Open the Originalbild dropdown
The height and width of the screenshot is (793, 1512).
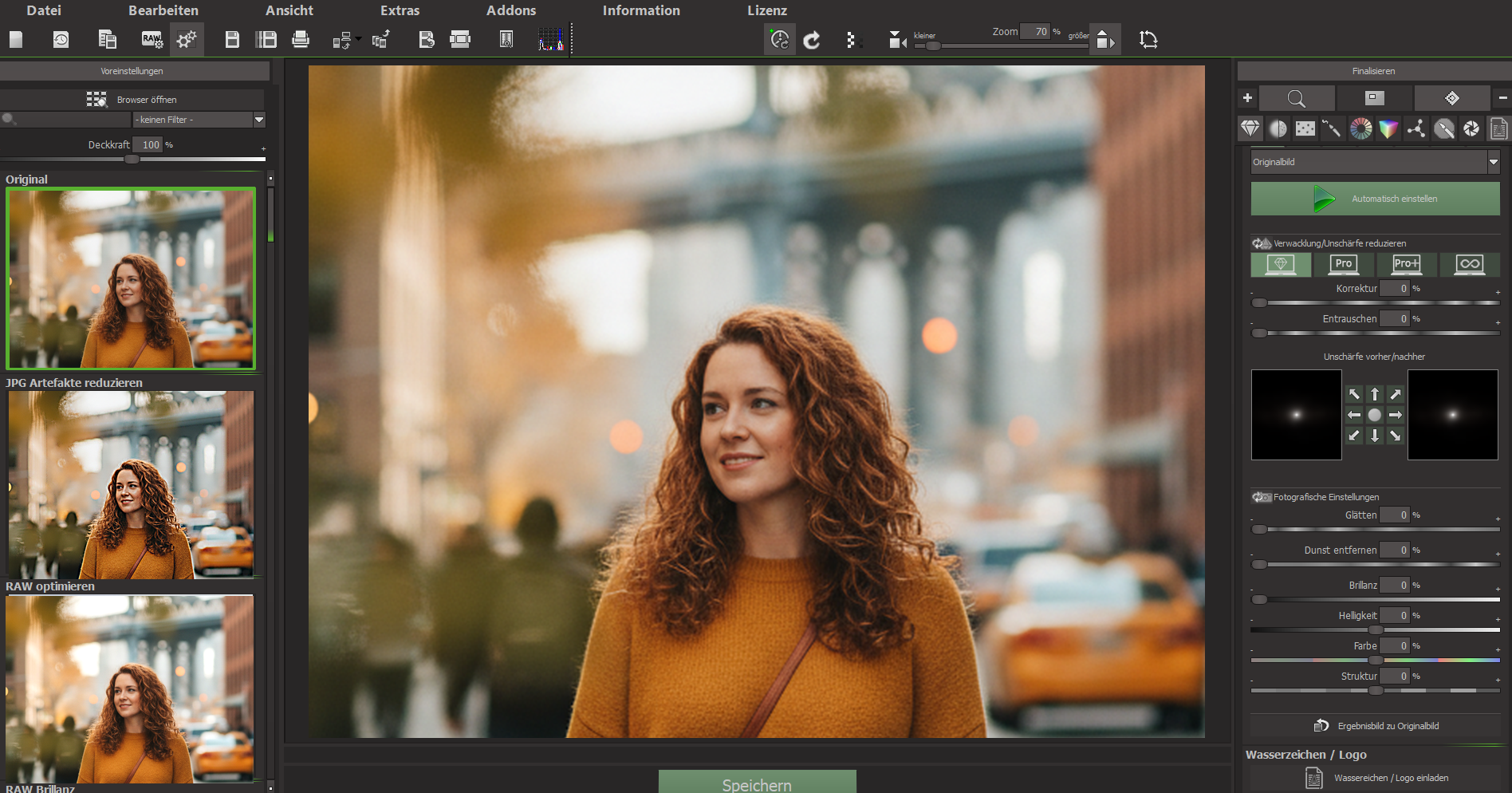click(1375, 162)
